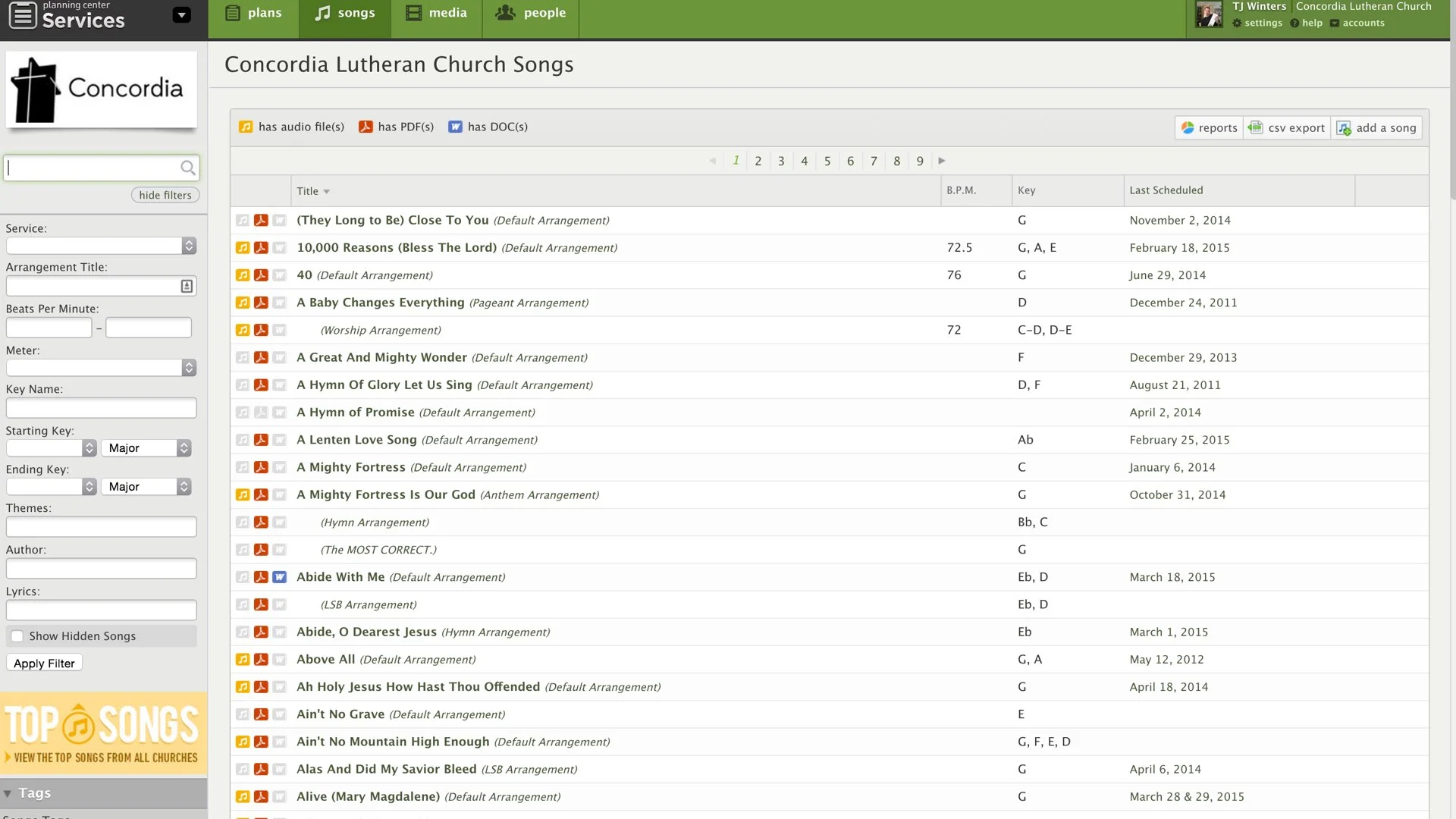Click the Planning Center Services logo icon

point(23,15)
